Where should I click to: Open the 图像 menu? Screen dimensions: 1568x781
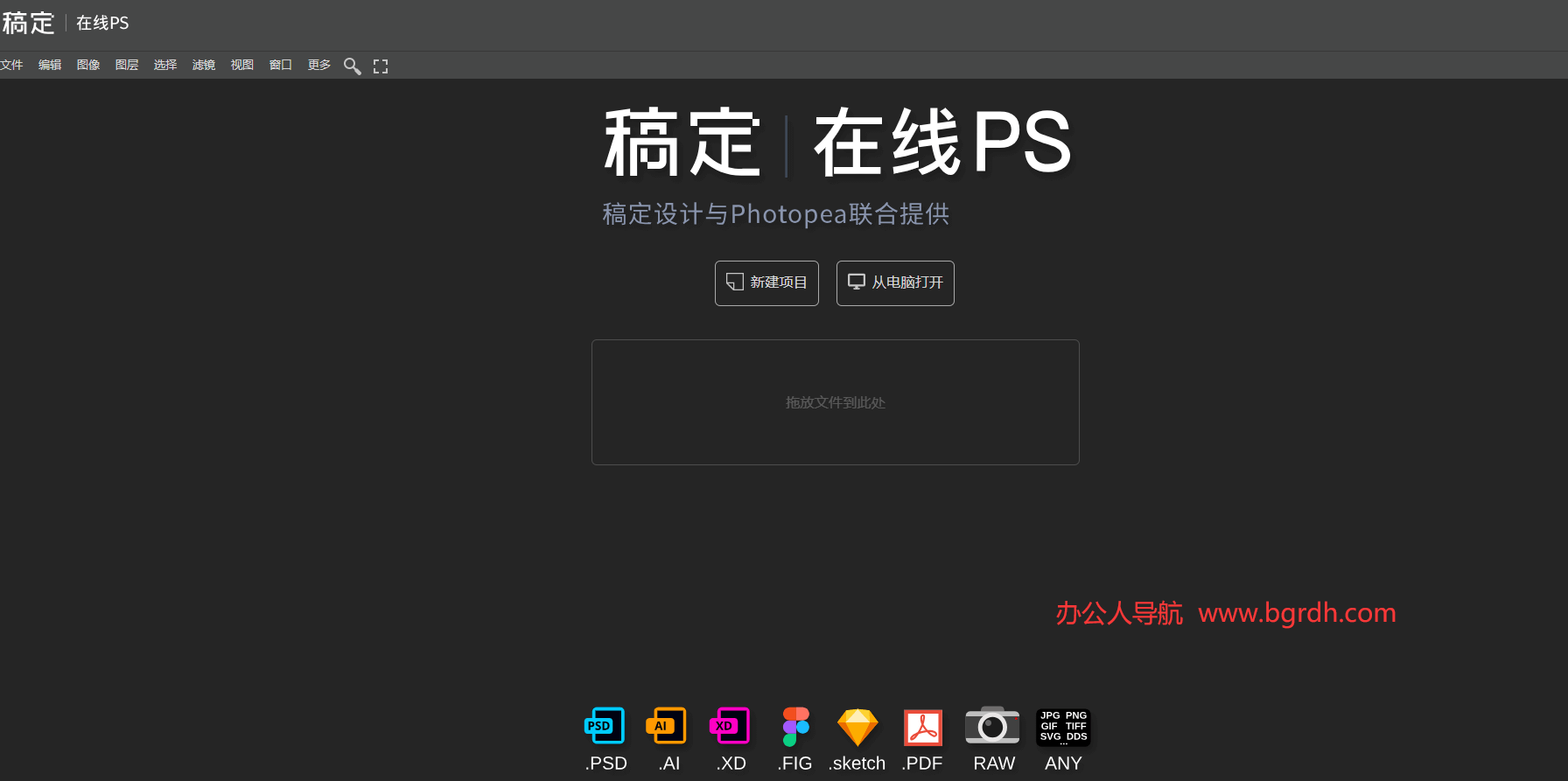tap(88, 66)
